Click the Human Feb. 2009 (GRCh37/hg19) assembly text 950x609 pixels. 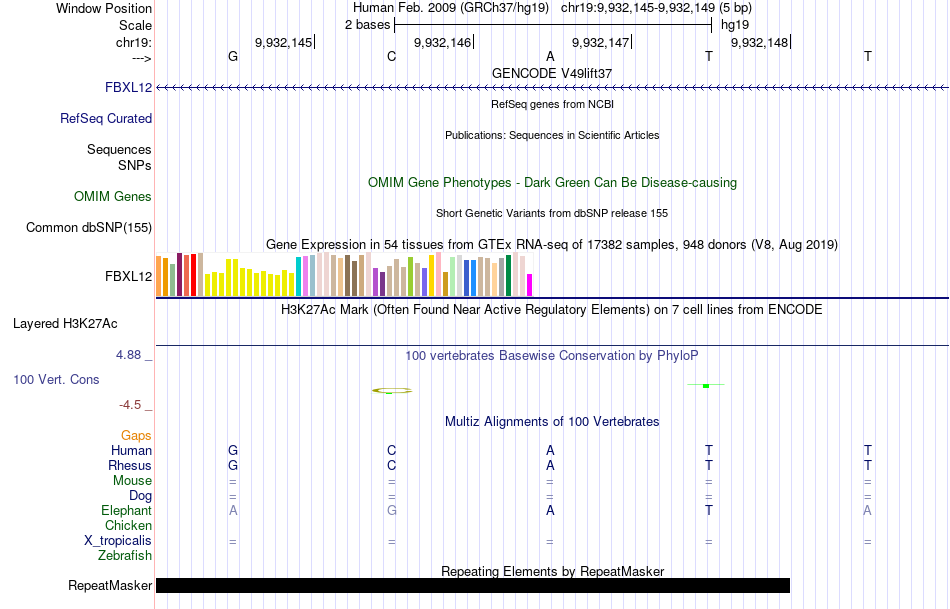[451, 8]
